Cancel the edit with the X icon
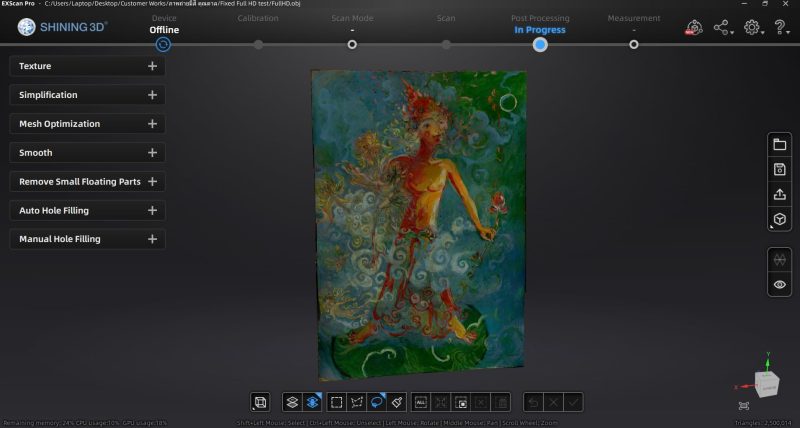800x428 pixels. [x=554, y=402]
